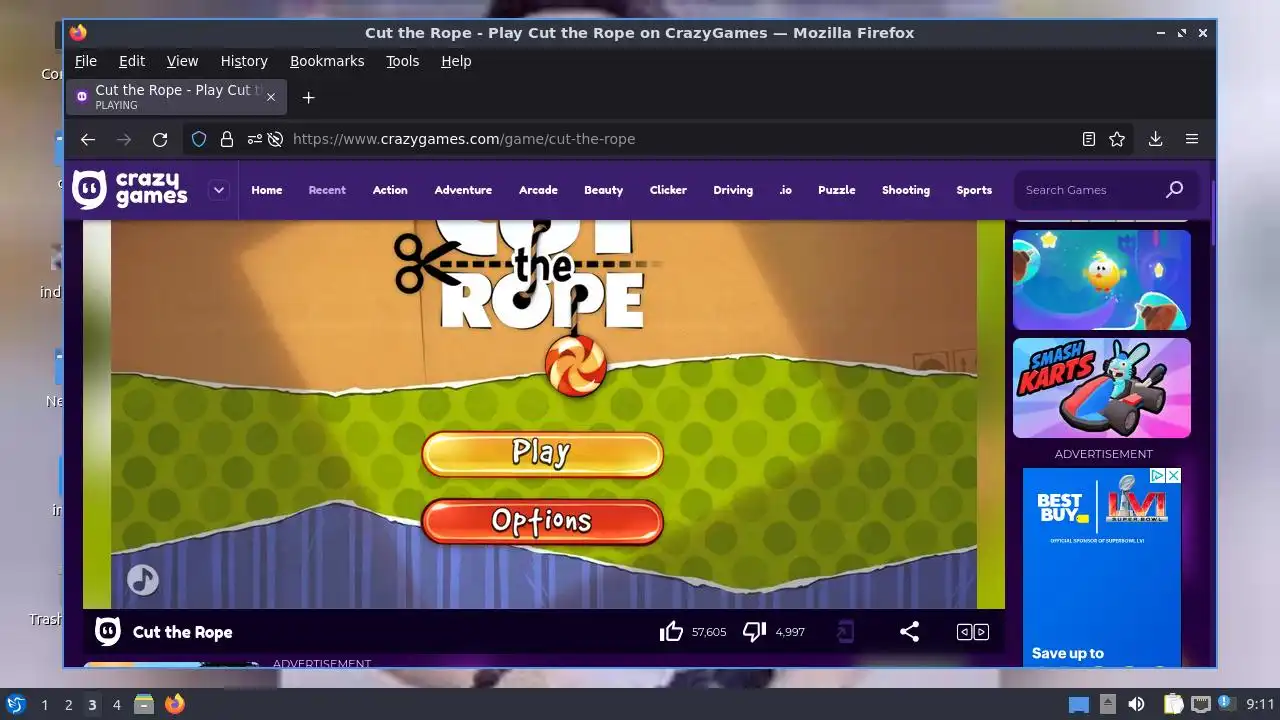This screenshot has height=720, width=1280.
Task: Open the taskbar start menu launcher
Action: pos(15,704)
